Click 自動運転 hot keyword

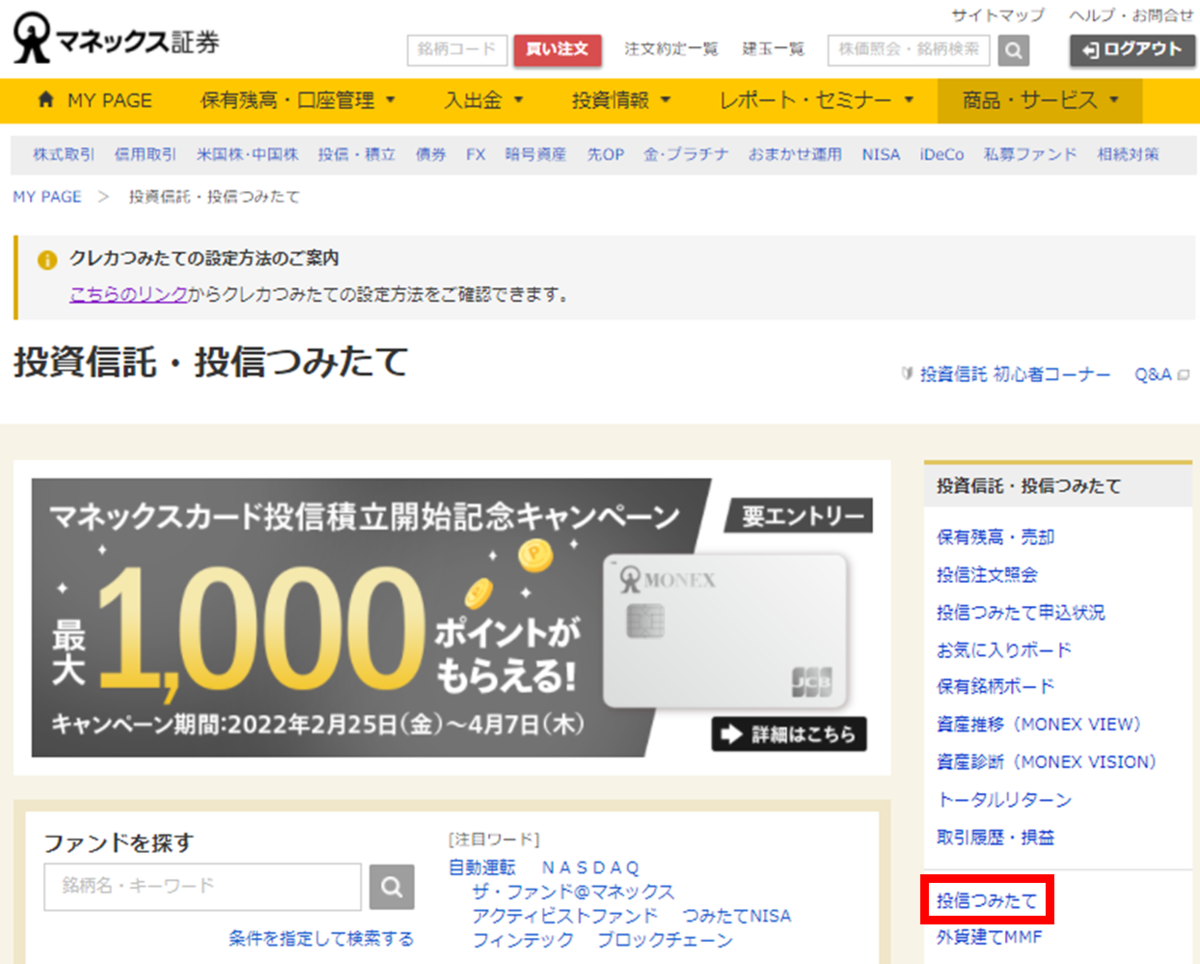(x=482, y=867)
